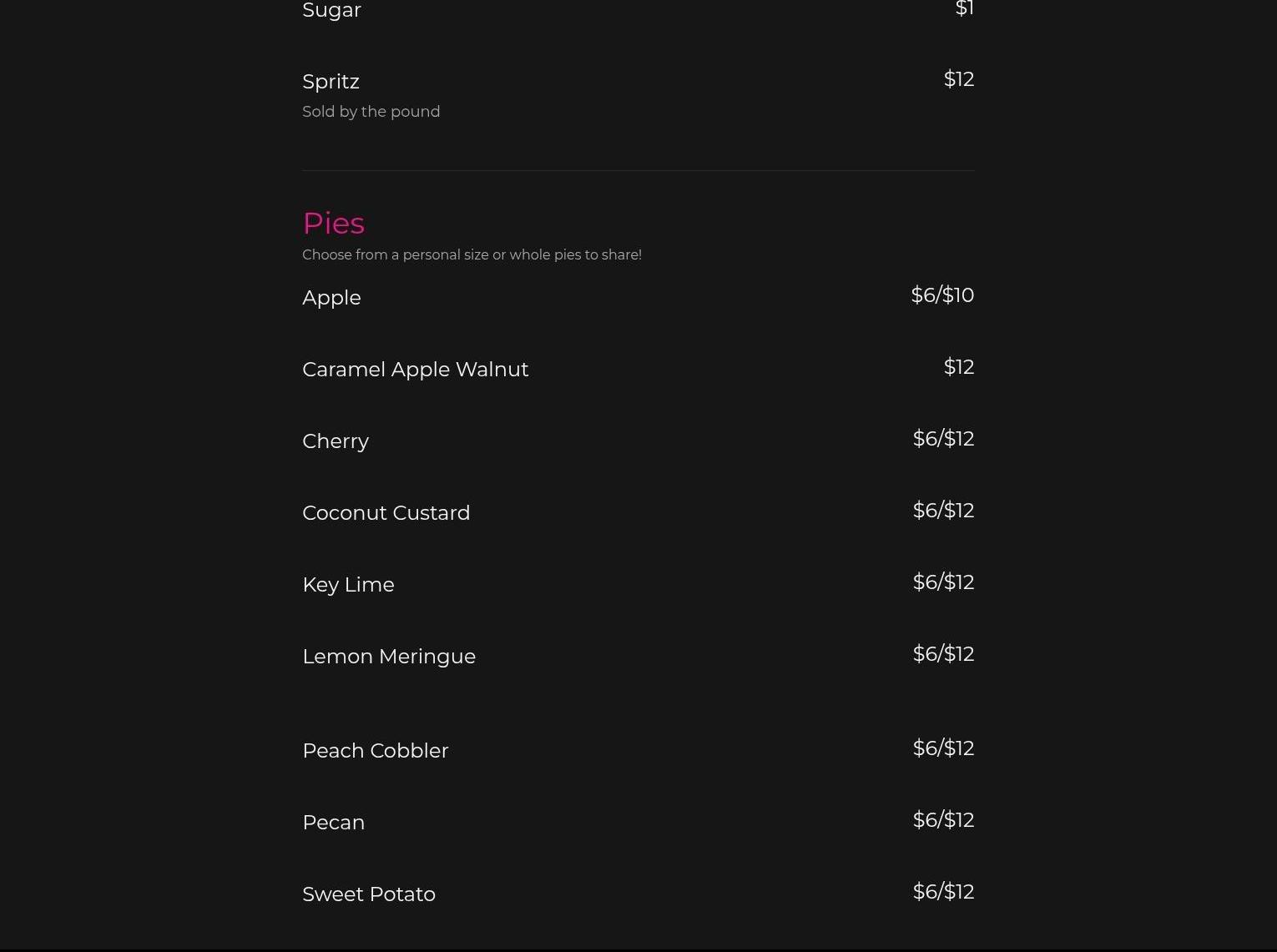1277x952 pixels.
Task: Click the Apple pie $6/$10 price
Action: click(x=941, y=295)
